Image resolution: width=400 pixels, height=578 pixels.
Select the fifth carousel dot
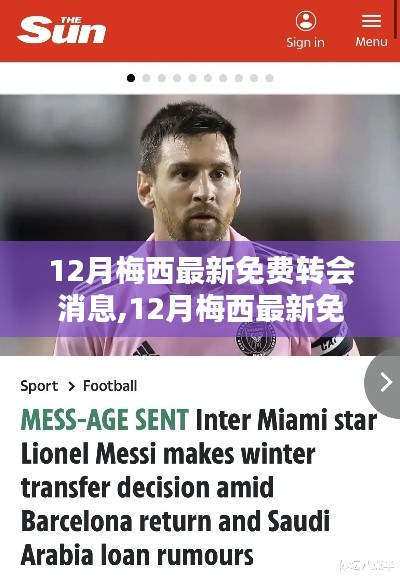[x=192, y=78]
